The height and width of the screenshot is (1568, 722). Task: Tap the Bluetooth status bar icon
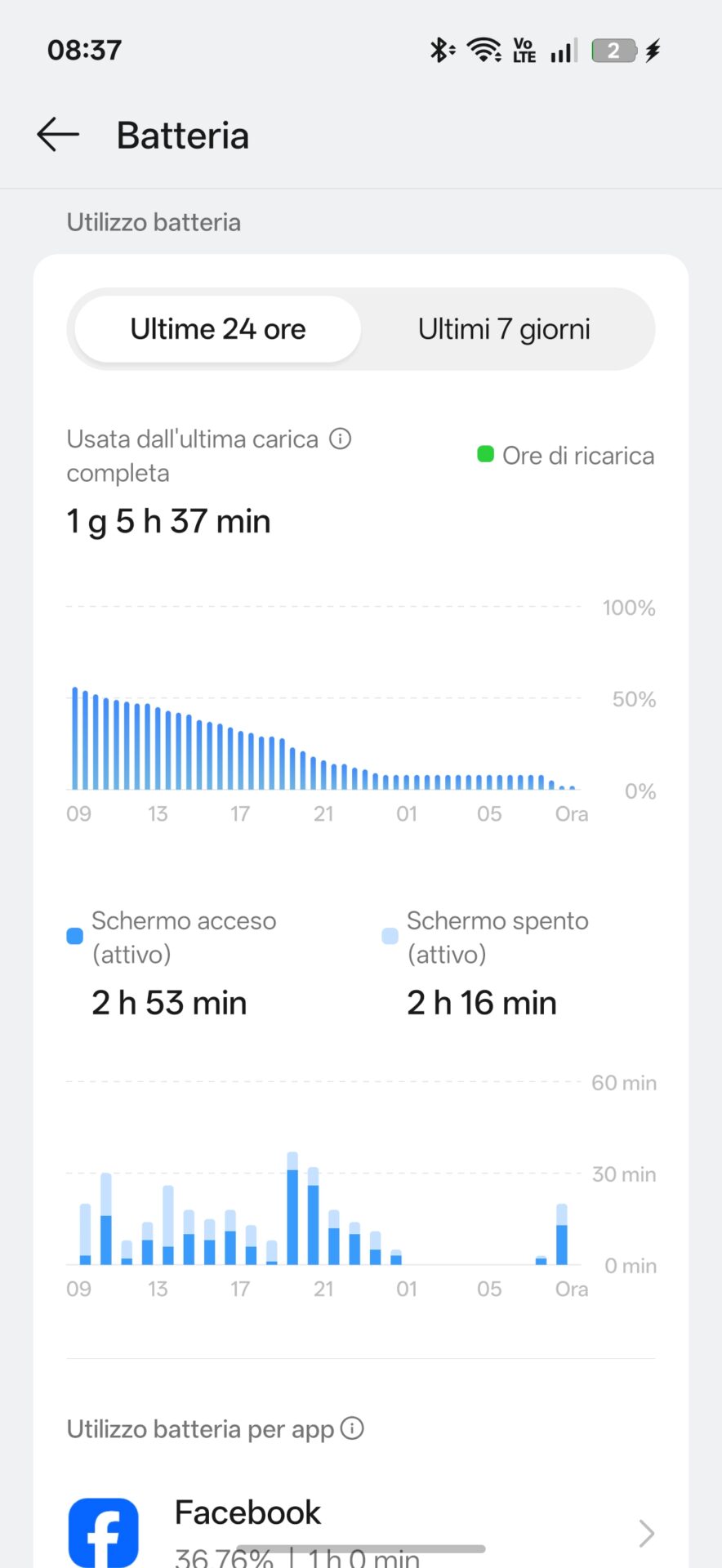(x=442, y=51)
